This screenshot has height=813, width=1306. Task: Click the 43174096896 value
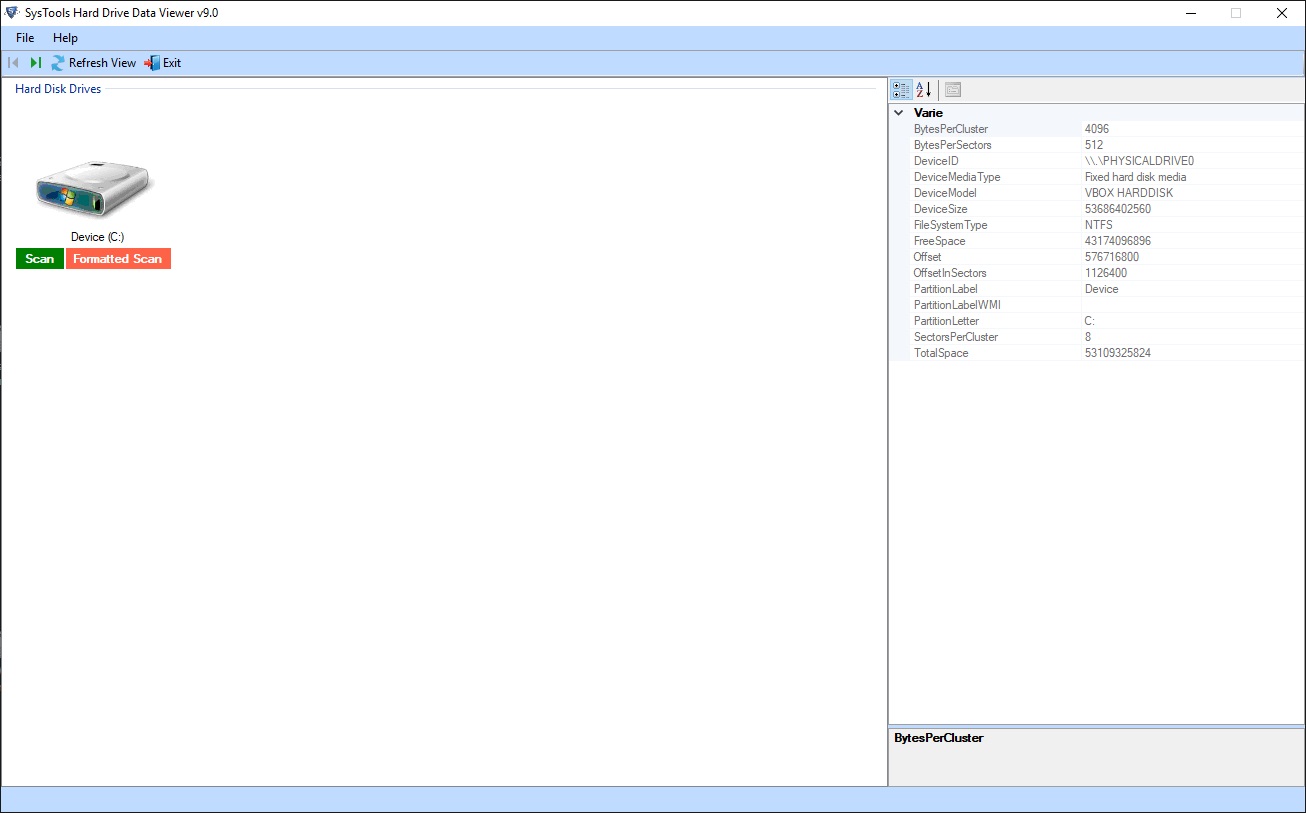tap(1118, 241)
